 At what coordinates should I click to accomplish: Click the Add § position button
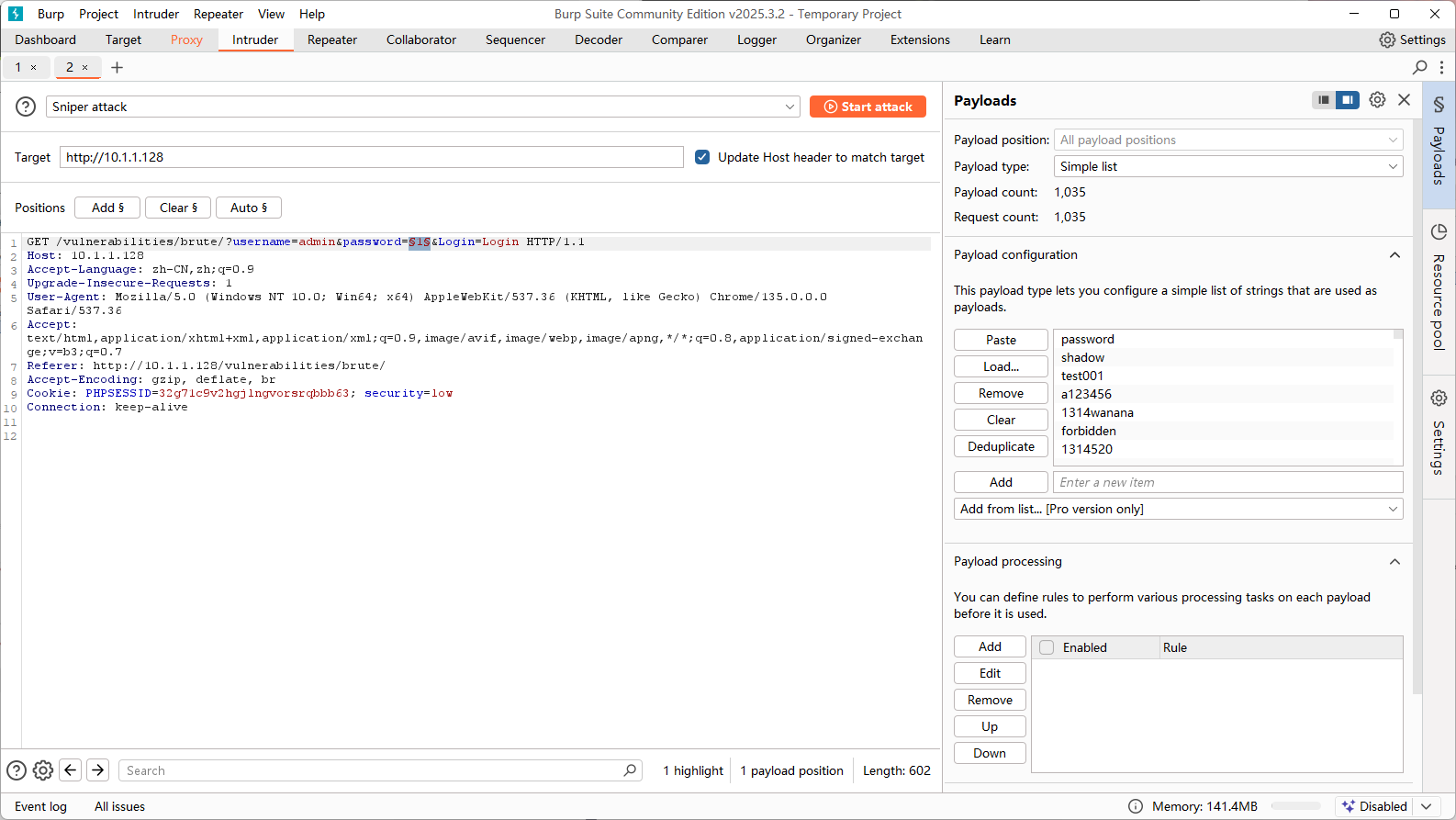click(107, 208)
